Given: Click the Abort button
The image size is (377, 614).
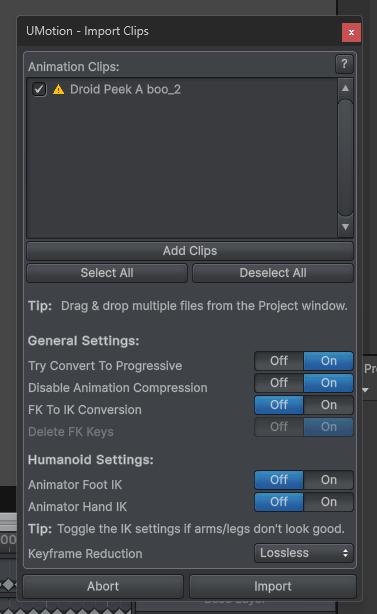Looking at the screenshot, I should tap(103, 586).
